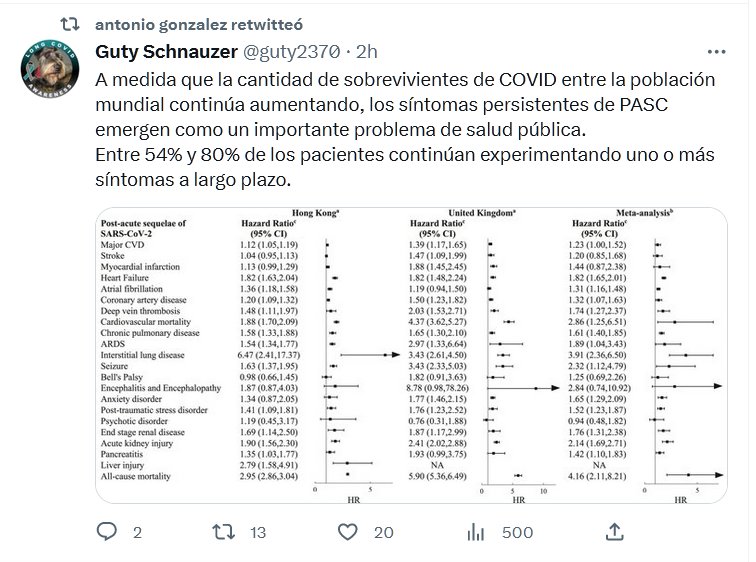This screenshot has height=562, width=756.
Task: Click the view count 500
Action: 517,533
